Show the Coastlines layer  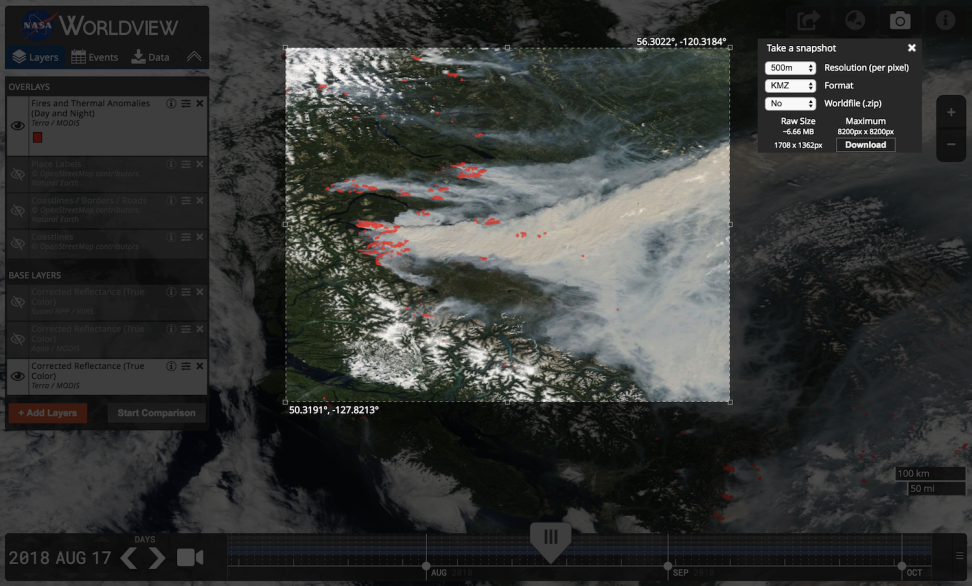pyautogui.click(x=17, y=244)
